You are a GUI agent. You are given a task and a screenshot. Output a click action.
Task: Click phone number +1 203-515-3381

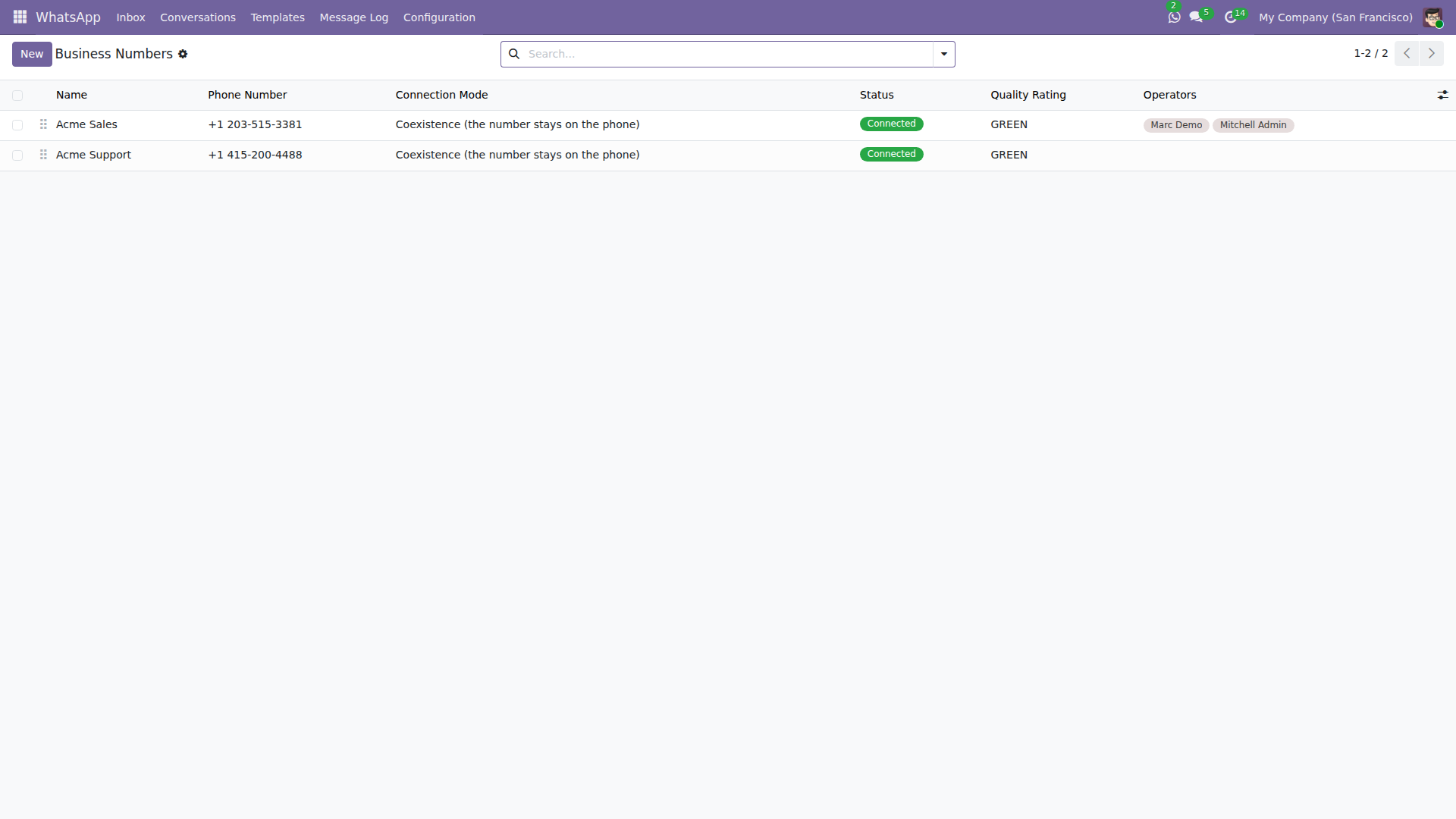[255, 124]
